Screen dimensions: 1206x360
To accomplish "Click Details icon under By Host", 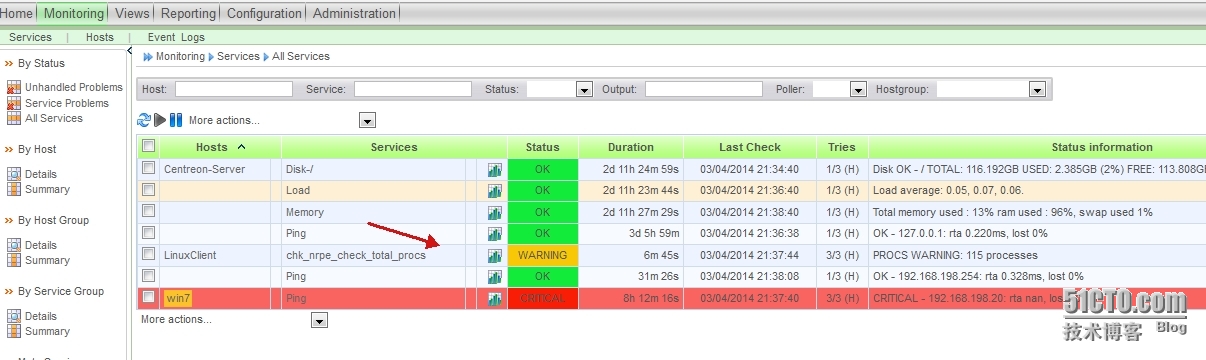I will click(x=14, y=174).
